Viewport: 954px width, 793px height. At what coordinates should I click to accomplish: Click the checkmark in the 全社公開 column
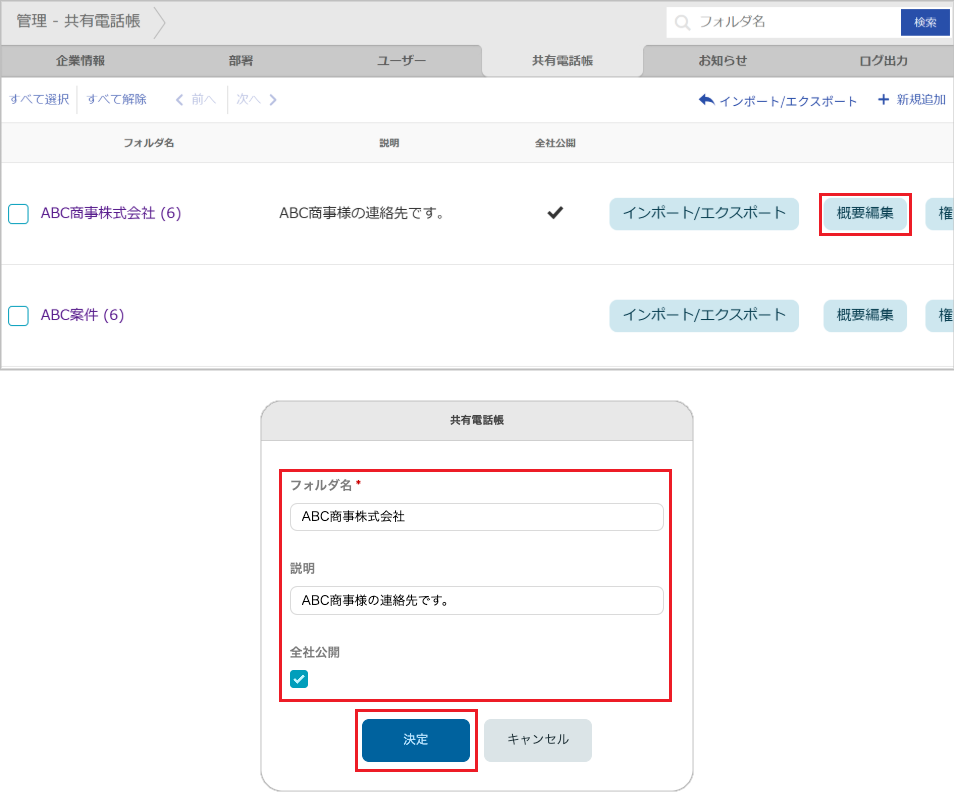(554, 213)
